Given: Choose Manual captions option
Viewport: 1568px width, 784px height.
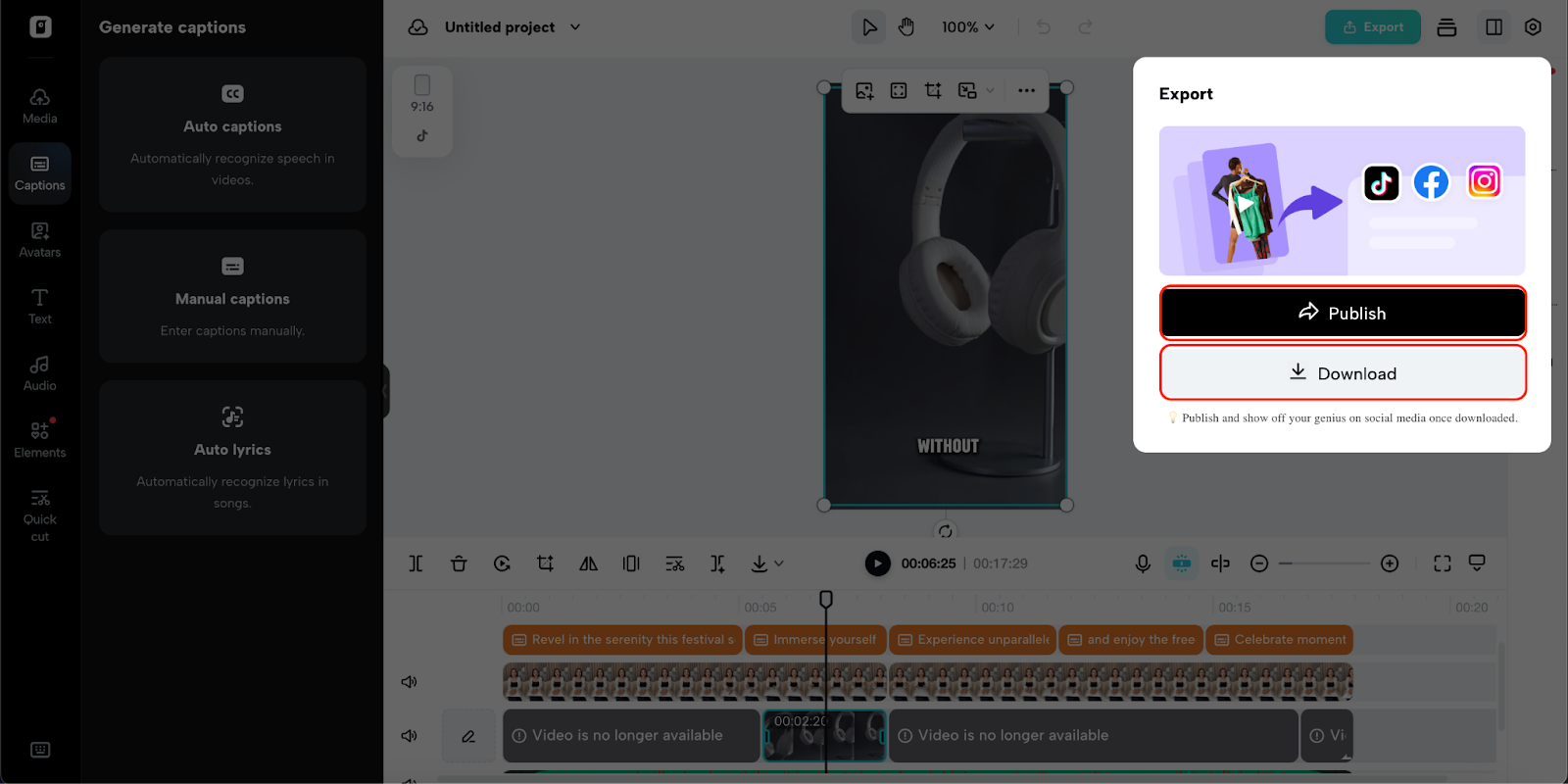Looking at the screenshot, I should (x=232, y=296).
